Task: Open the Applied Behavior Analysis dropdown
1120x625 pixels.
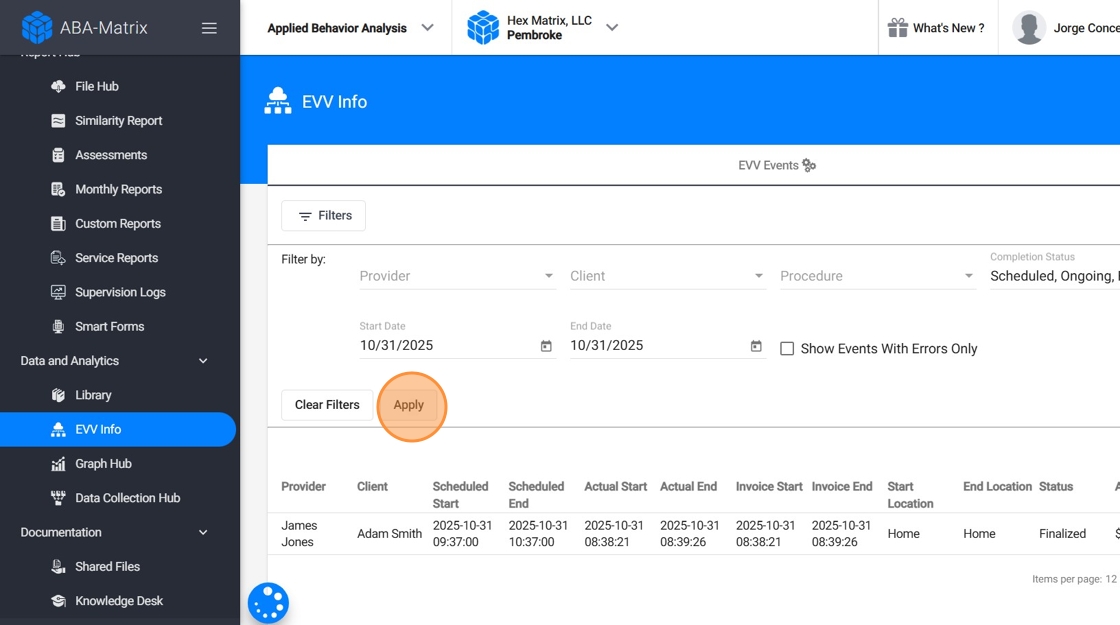Action: coord(350,28)
